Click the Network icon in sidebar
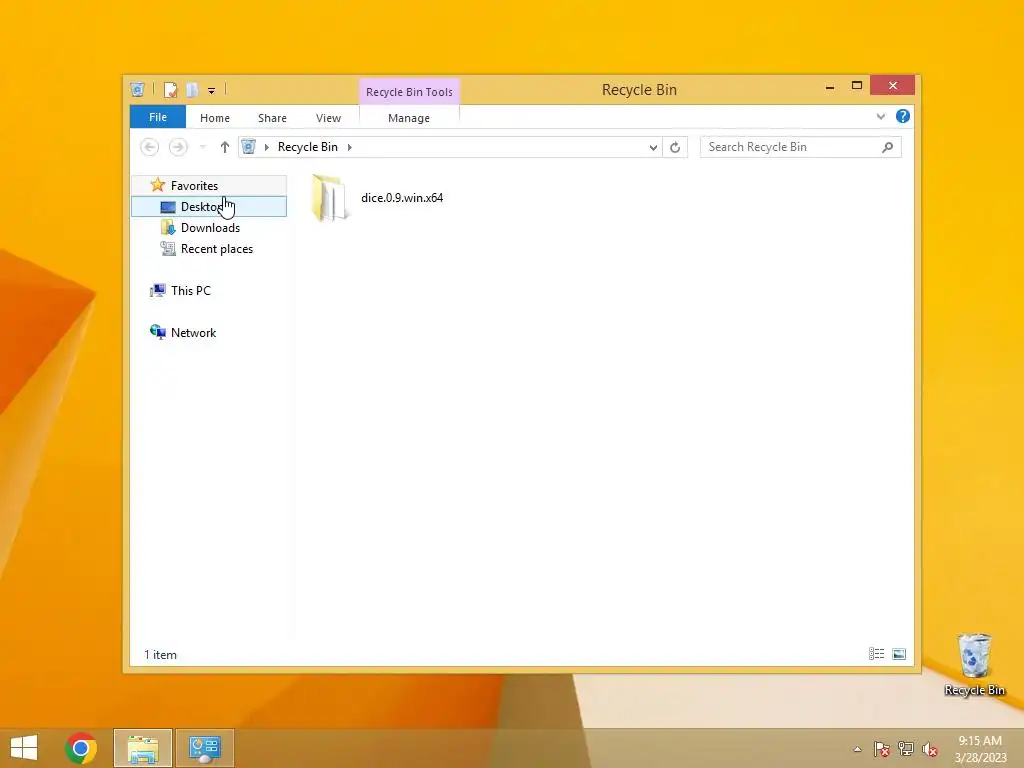 coord(157,332)
